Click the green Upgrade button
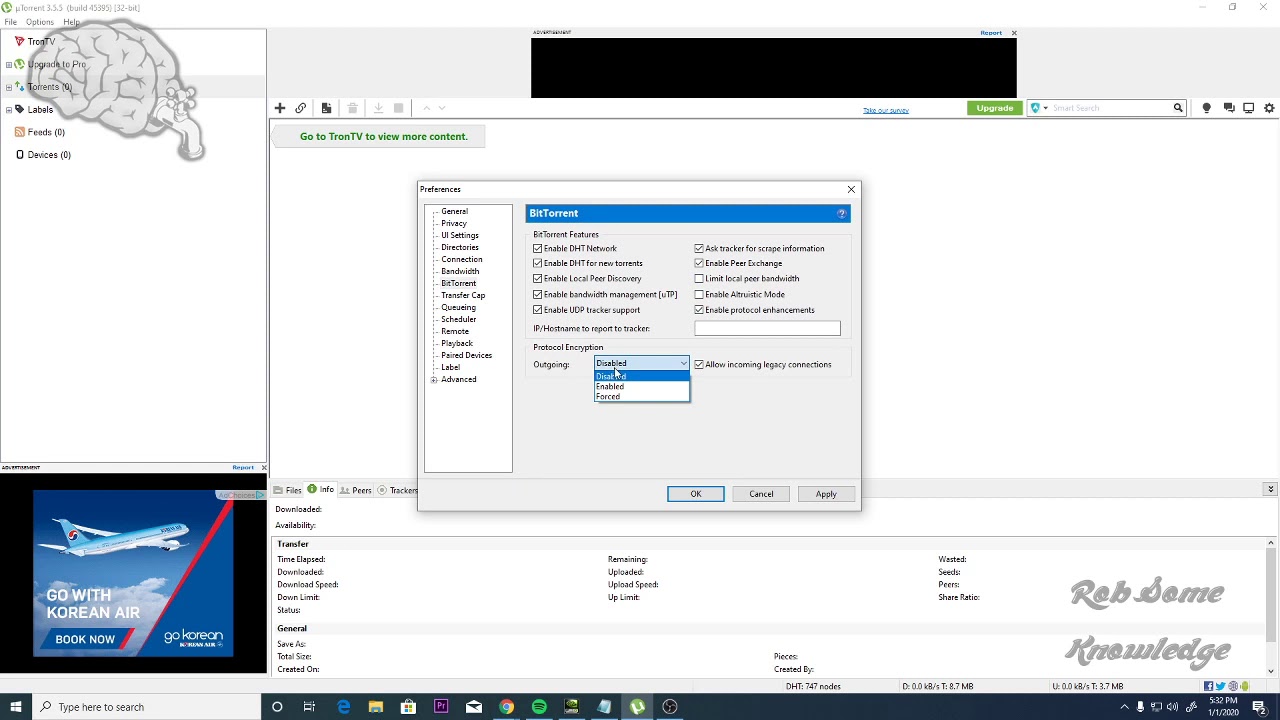Screen dimensions: 1280x720 [995, 108]
